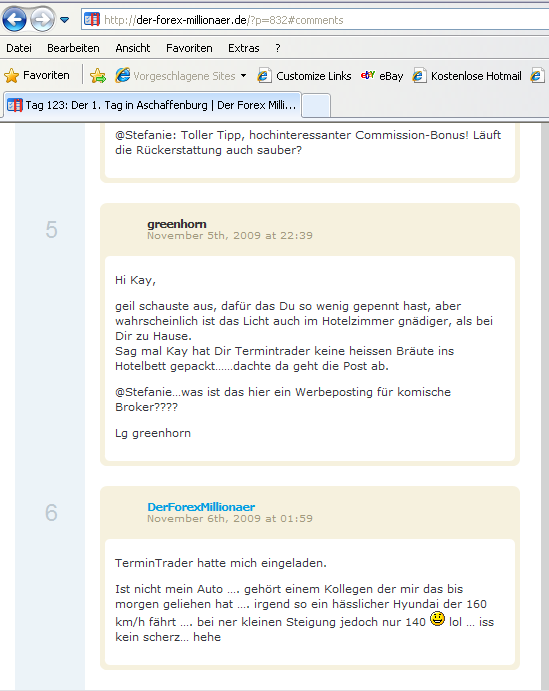Click the Forward navigation arrow

click(42, 19)
